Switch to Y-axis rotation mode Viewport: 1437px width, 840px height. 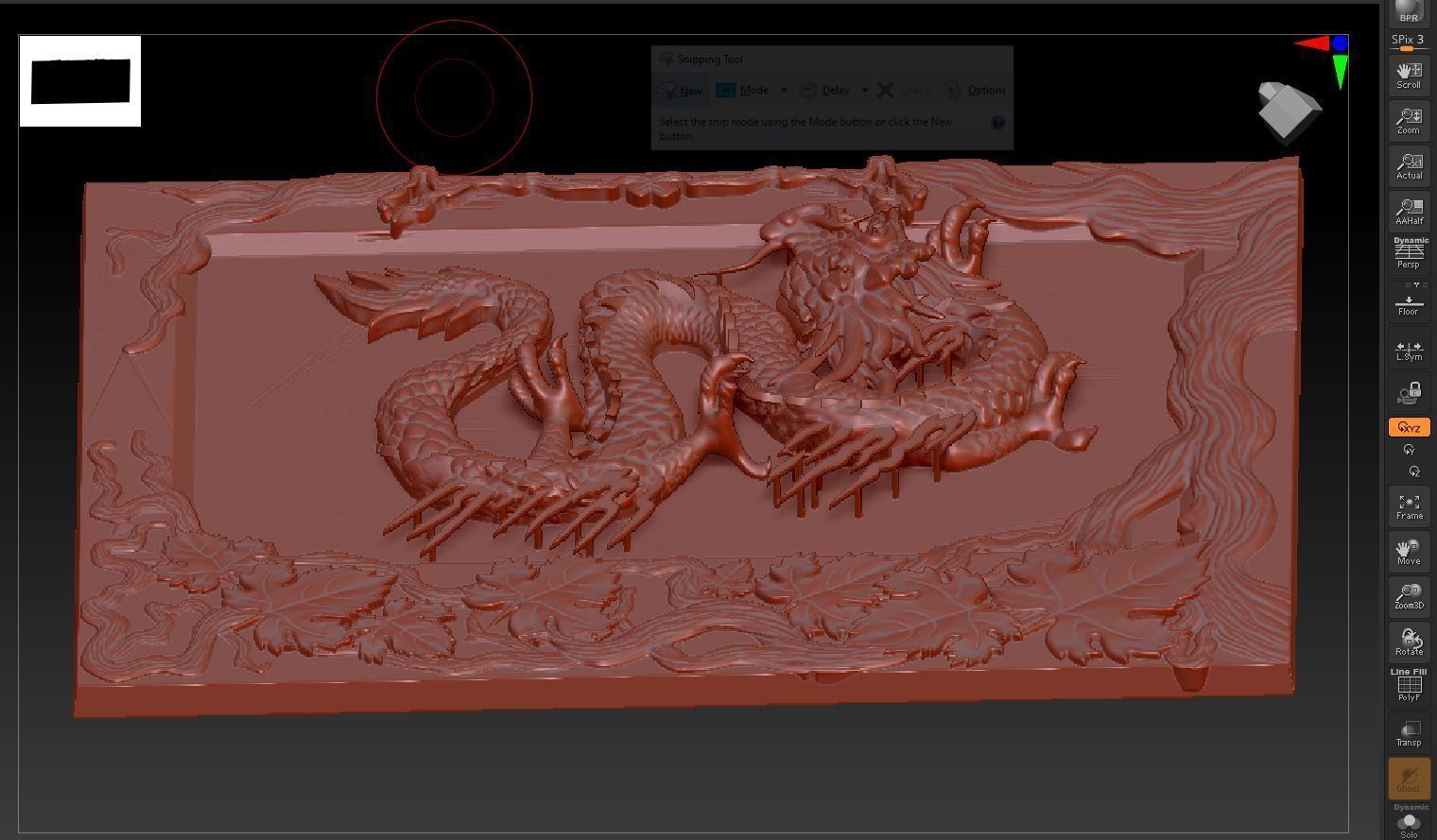pyautogui.click(x=1409, y=451)
